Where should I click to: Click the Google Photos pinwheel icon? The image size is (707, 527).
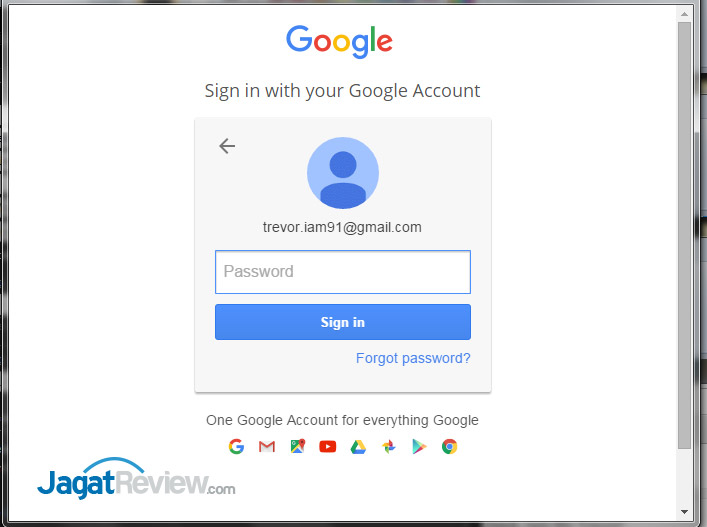[x=389, y=447]
